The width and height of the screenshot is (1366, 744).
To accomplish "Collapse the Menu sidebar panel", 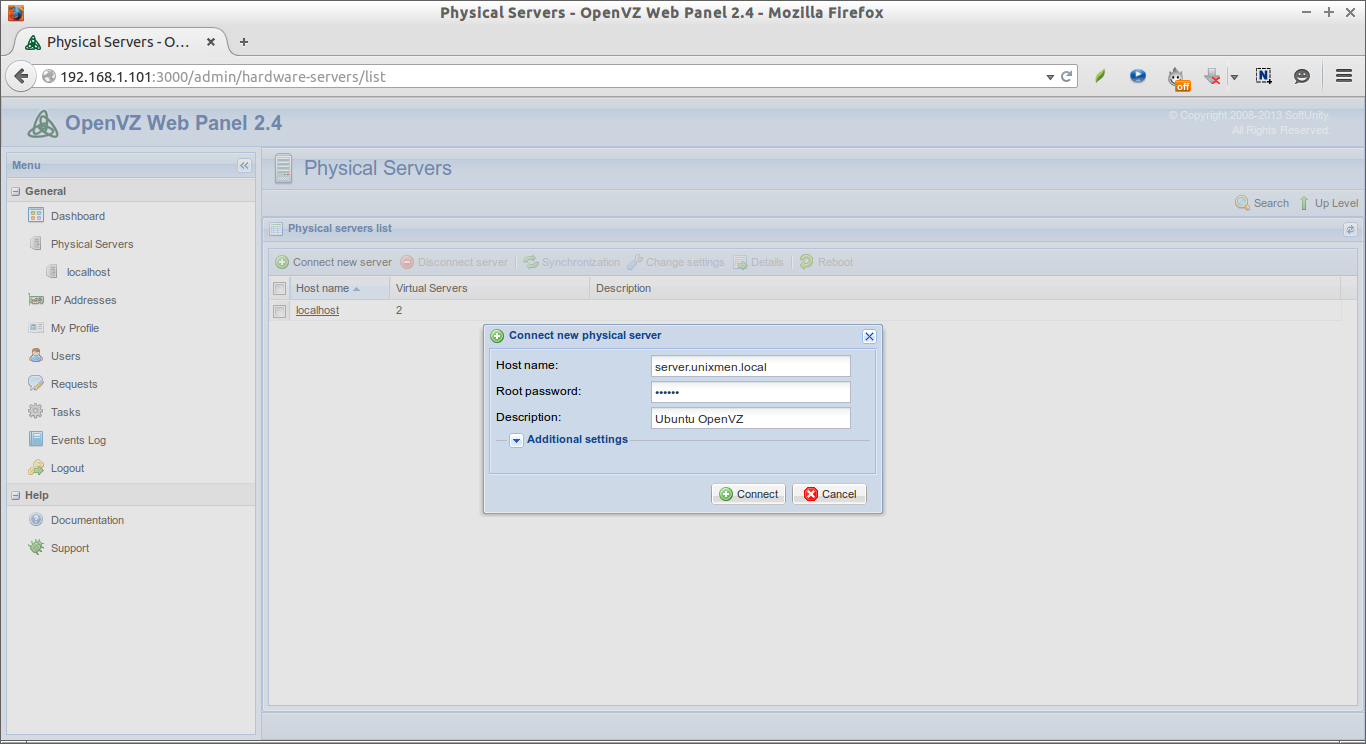I will [244, 166].
